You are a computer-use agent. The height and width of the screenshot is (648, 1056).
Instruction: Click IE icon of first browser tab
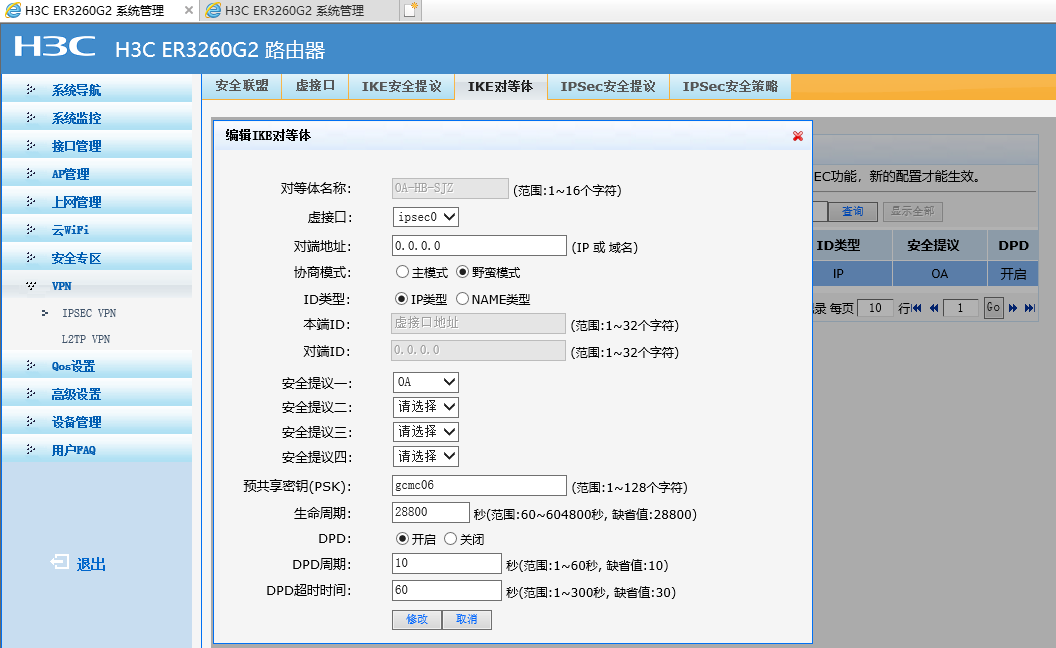[x=13, y=10]
